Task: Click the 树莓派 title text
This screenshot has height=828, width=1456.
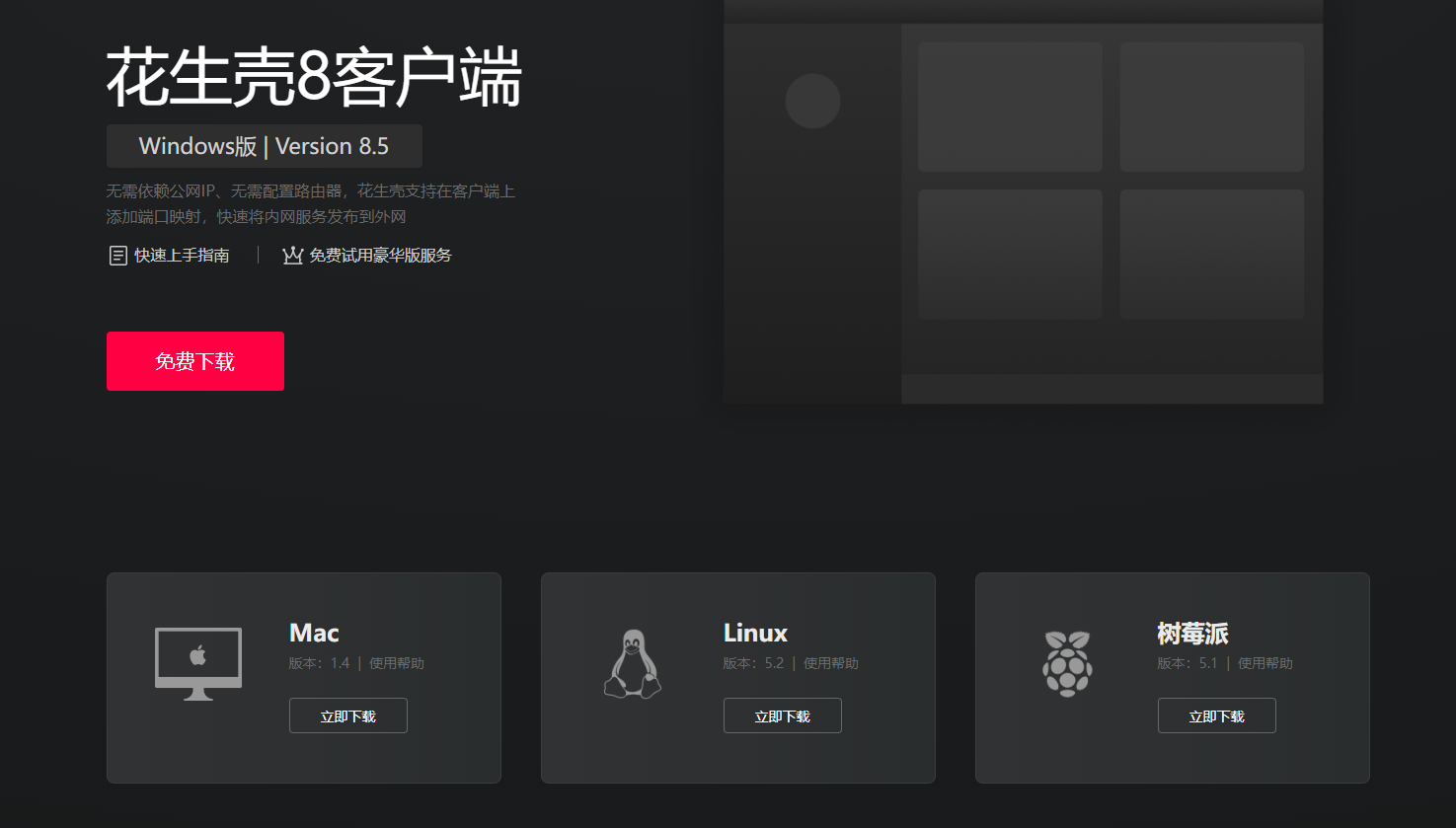Action: click(1192, 633)
